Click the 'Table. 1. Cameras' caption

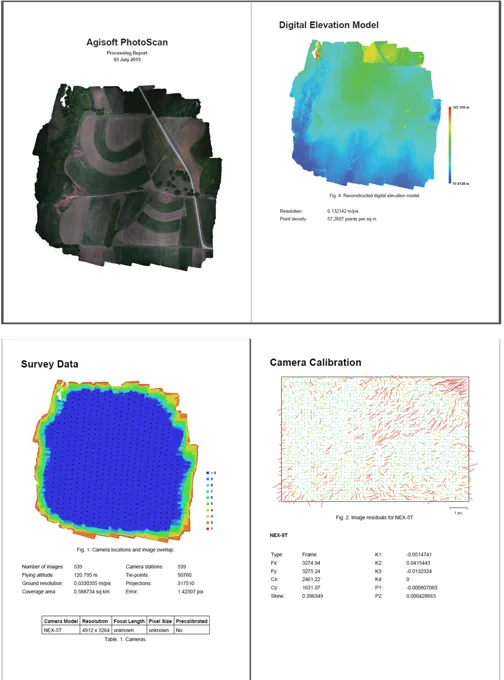click(125, 639)
